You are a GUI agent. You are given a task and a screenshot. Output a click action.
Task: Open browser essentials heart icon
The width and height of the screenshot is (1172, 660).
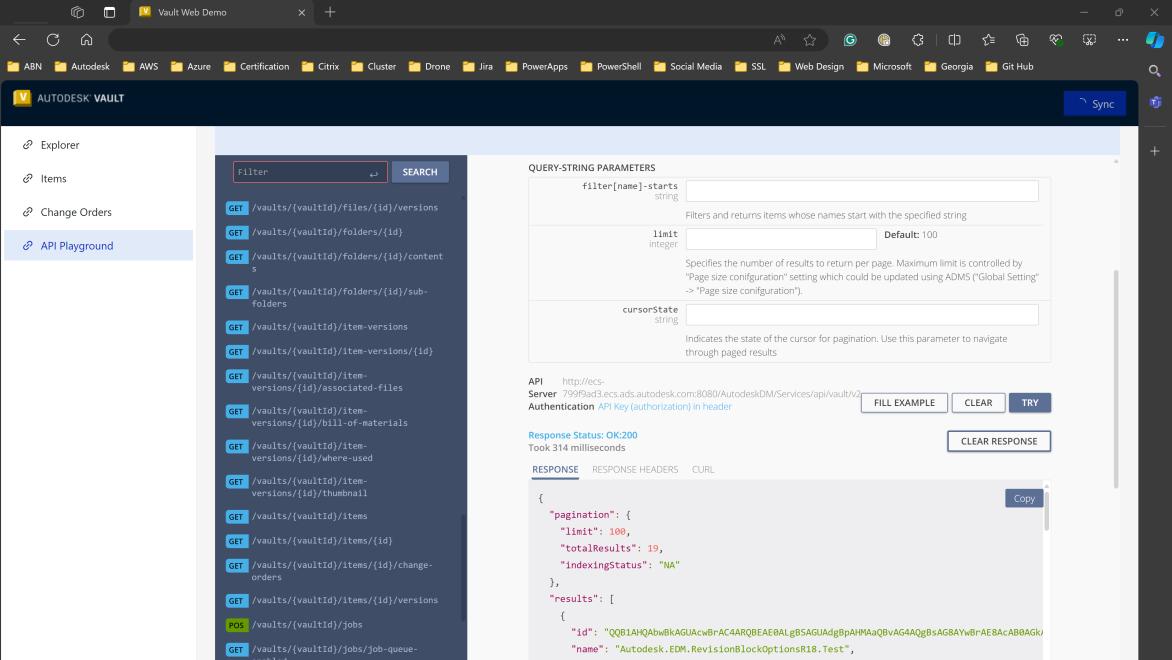[1055, 40]
